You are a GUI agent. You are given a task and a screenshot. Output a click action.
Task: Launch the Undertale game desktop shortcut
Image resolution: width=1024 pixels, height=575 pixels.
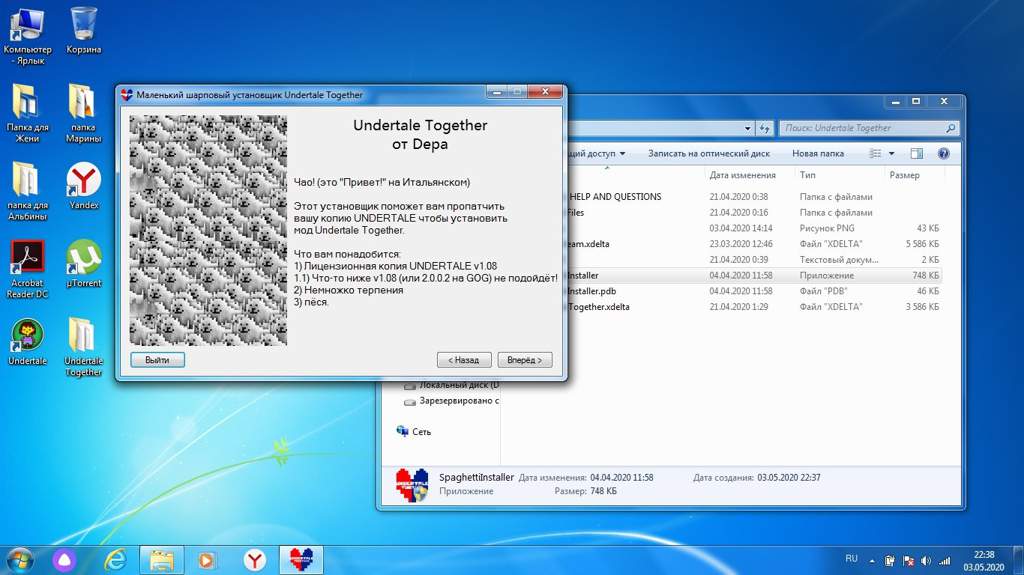pyautogui.click(x=27, y=341)
